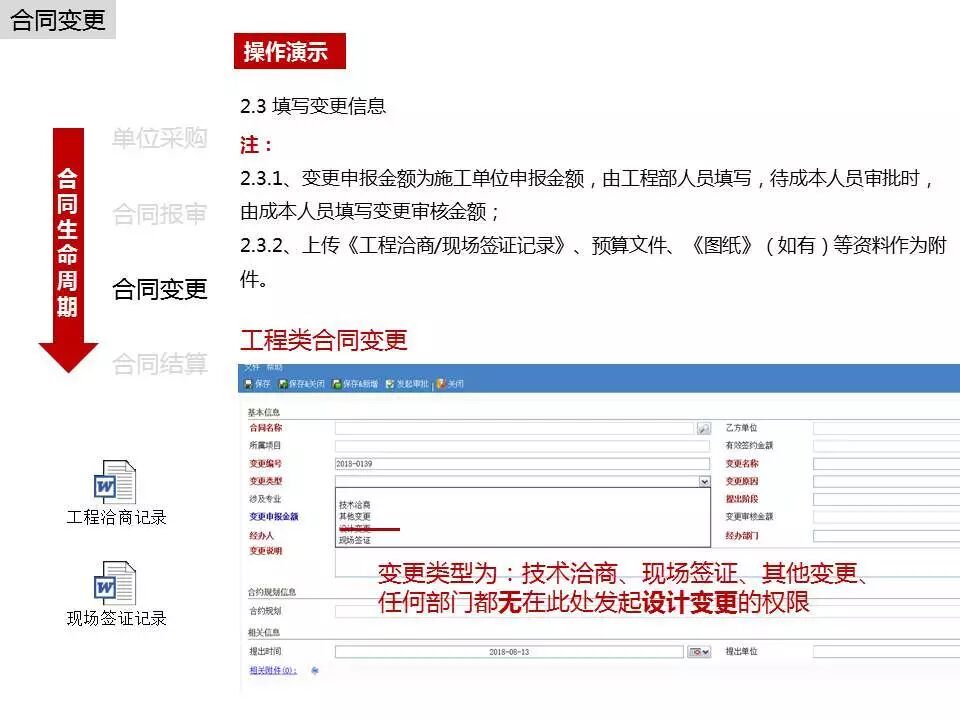Open the 帮助 menu

pos(274,367)
